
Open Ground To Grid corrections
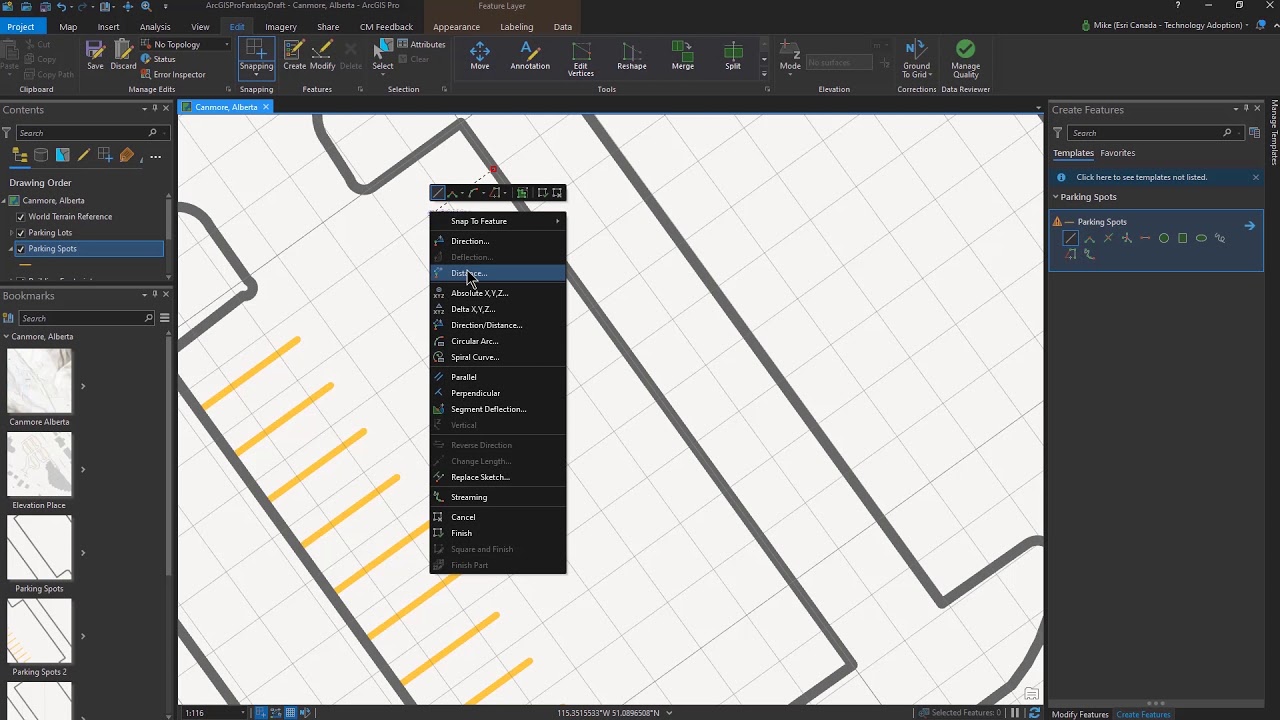tap(916, 59)
